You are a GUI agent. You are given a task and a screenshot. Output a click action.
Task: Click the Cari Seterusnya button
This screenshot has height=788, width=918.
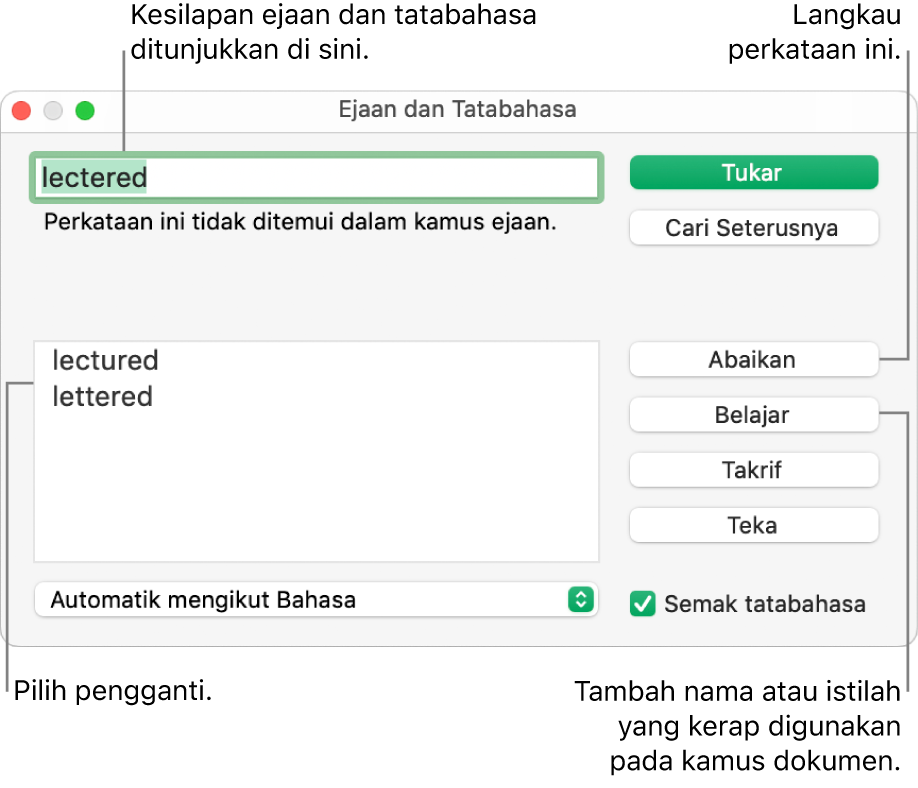tap(753, 228)
